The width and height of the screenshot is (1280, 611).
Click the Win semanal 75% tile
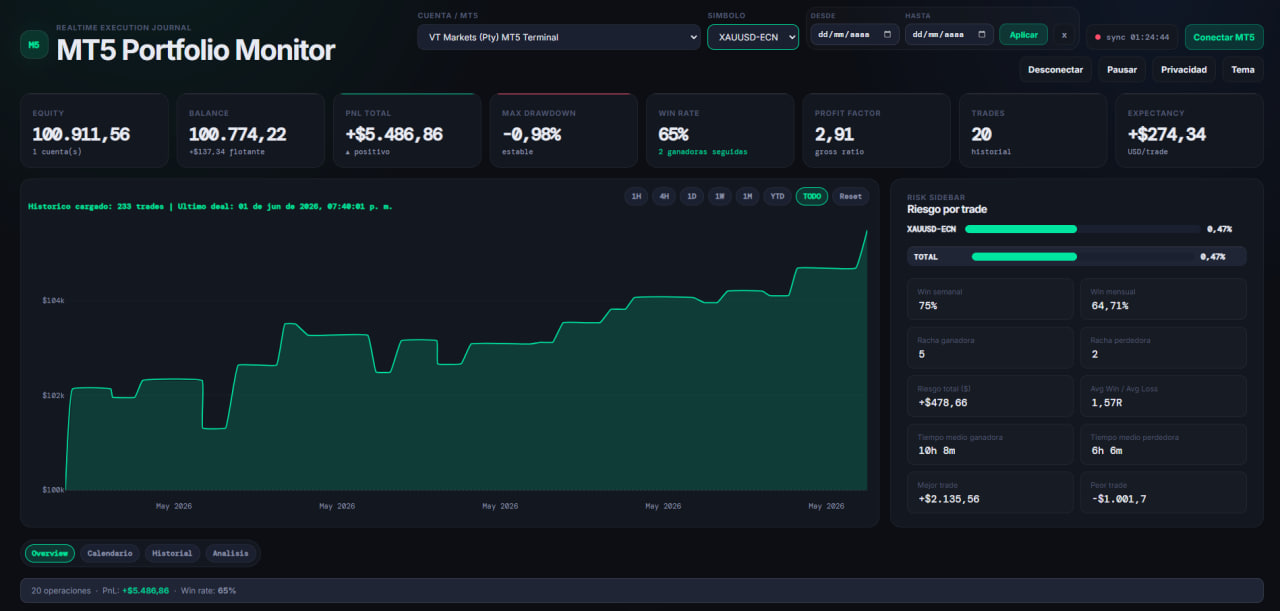click(x=990, y=299)
